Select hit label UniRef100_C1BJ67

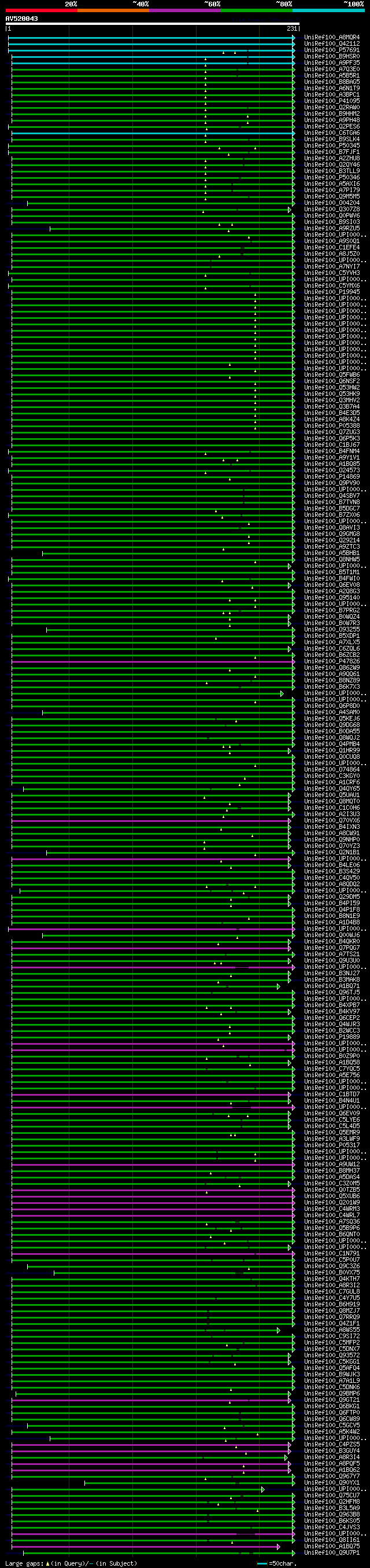(x=332, y=445)
